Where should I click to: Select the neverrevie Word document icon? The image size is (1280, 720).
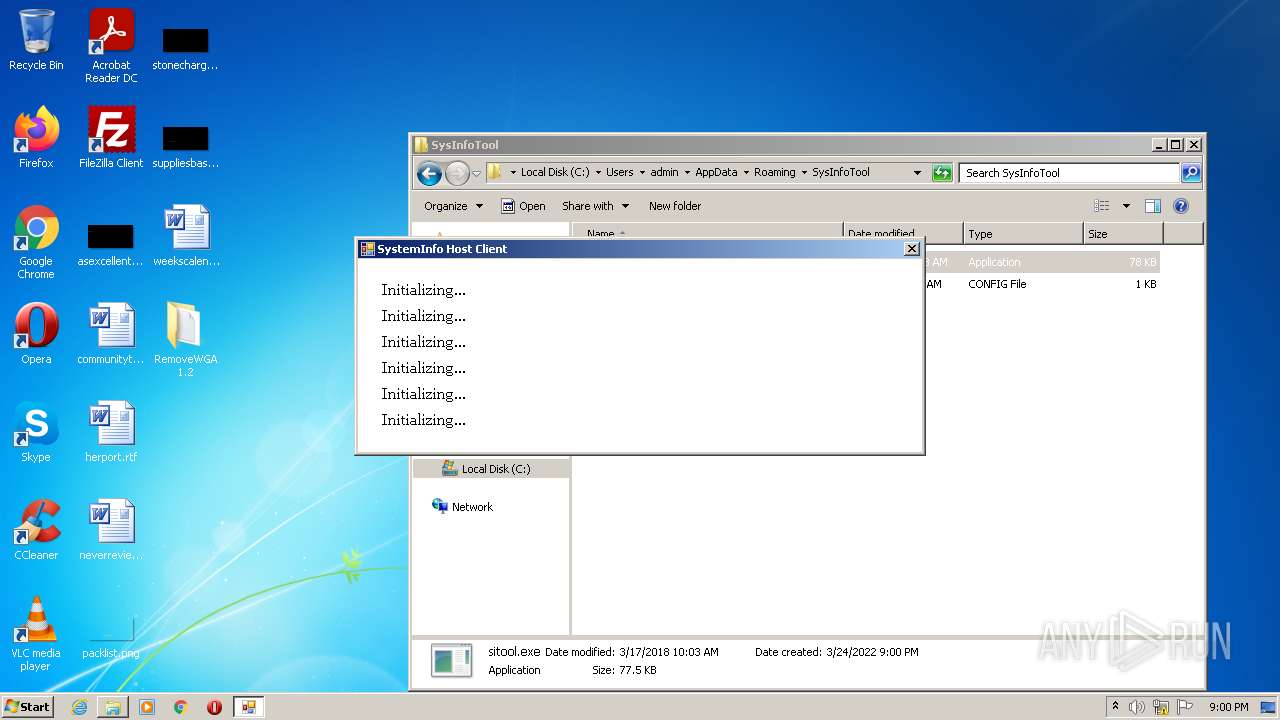(x=111, y=530)
